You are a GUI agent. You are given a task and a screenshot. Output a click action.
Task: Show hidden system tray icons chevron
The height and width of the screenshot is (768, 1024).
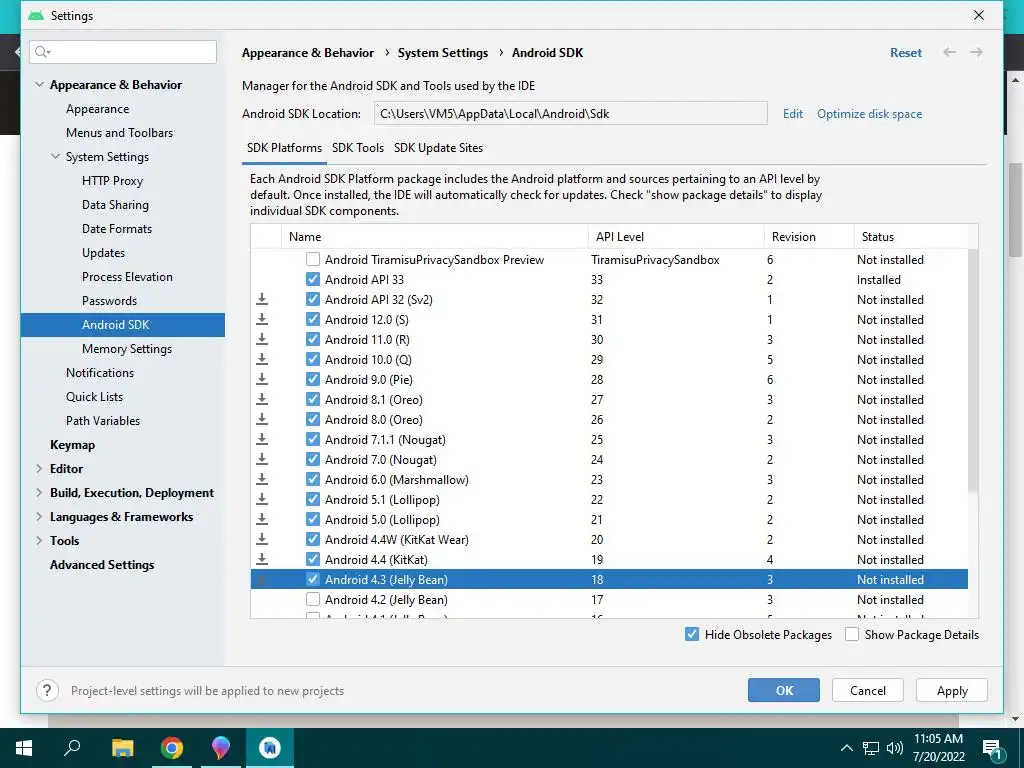pos(846,748)
